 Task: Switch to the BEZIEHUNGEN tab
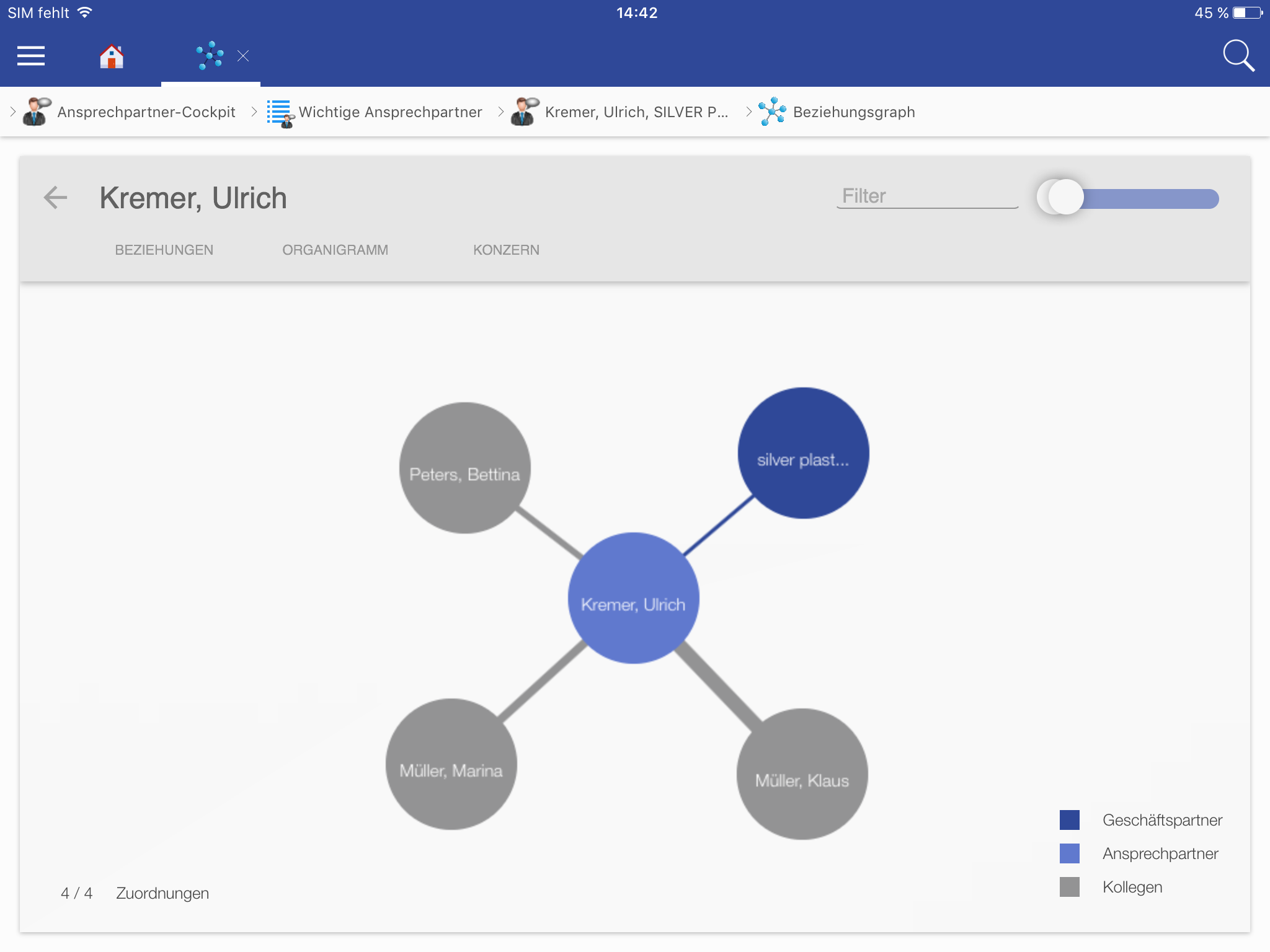pos(164,250)
